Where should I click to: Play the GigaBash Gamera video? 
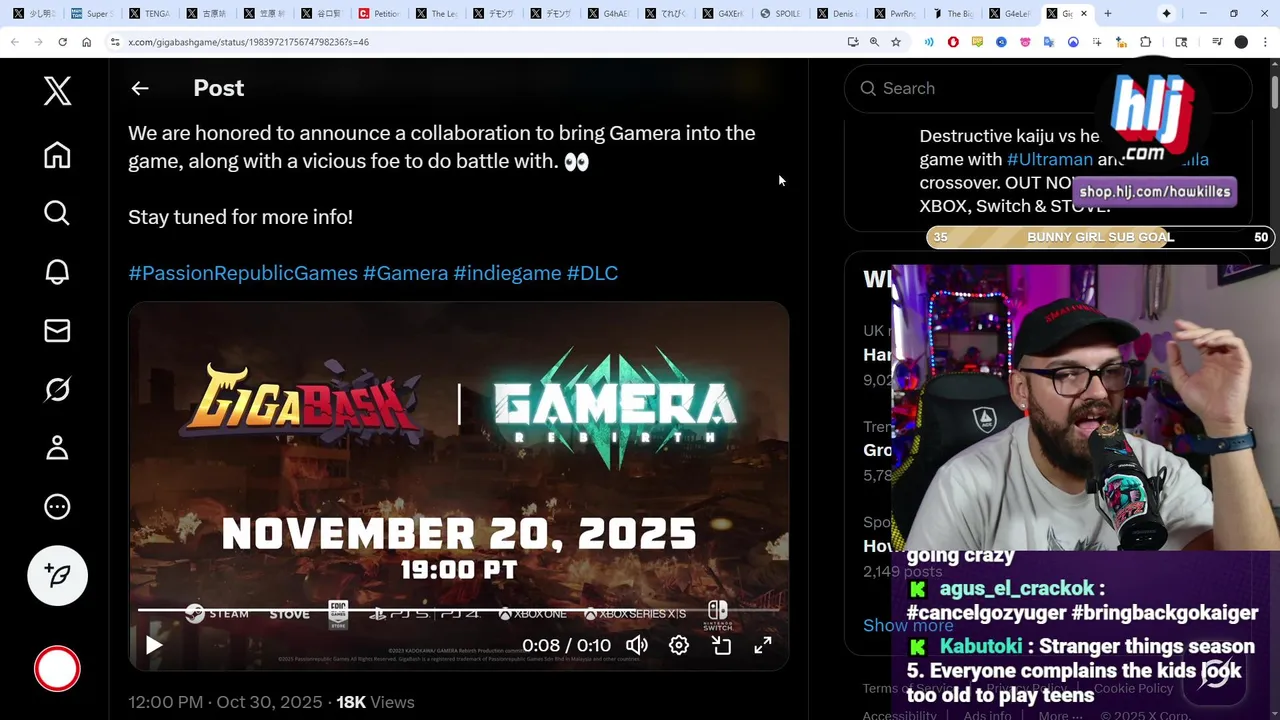point(154,645)
